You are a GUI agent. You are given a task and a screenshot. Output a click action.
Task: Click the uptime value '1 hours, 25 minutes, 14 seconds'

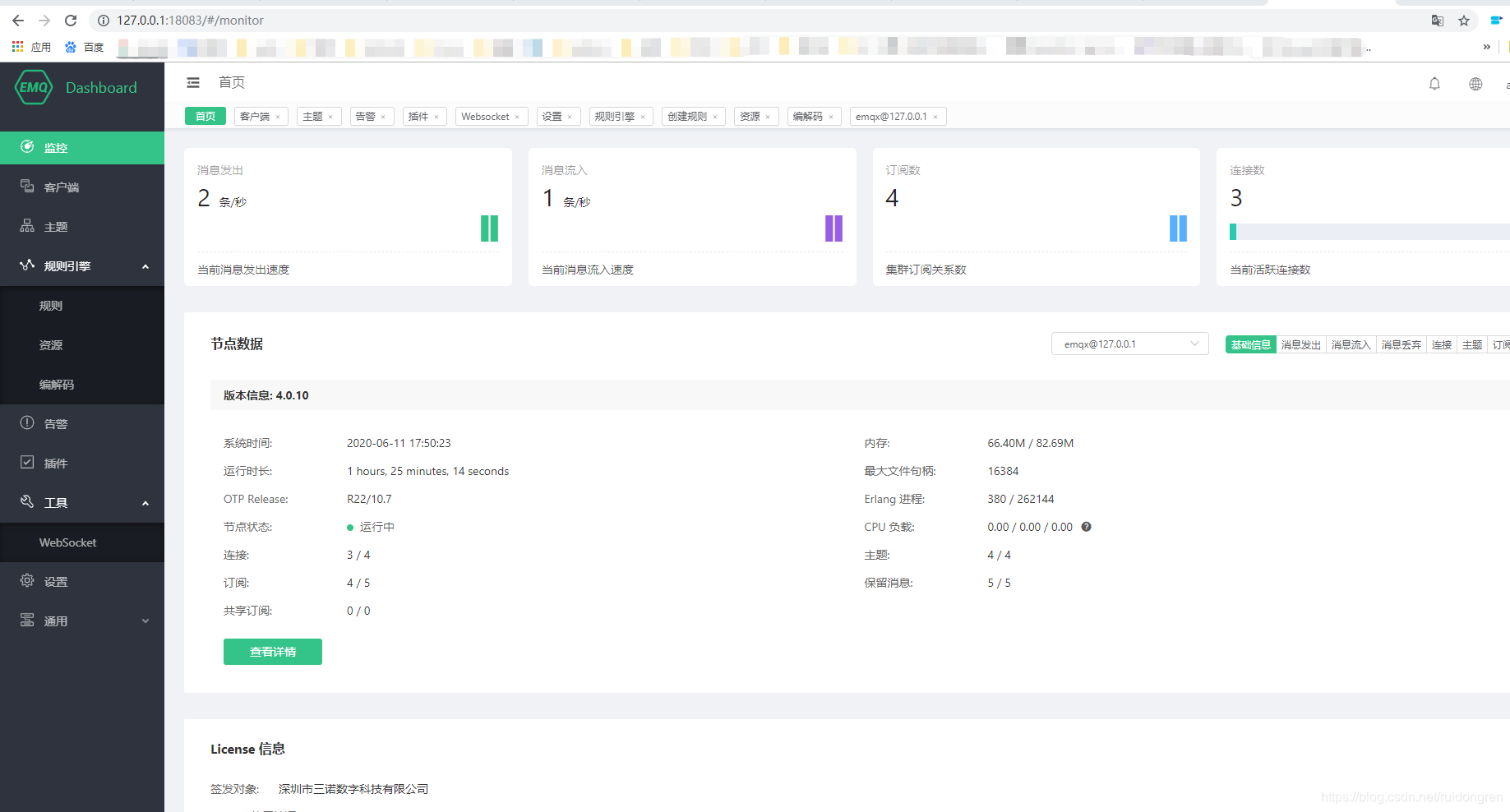428,471
